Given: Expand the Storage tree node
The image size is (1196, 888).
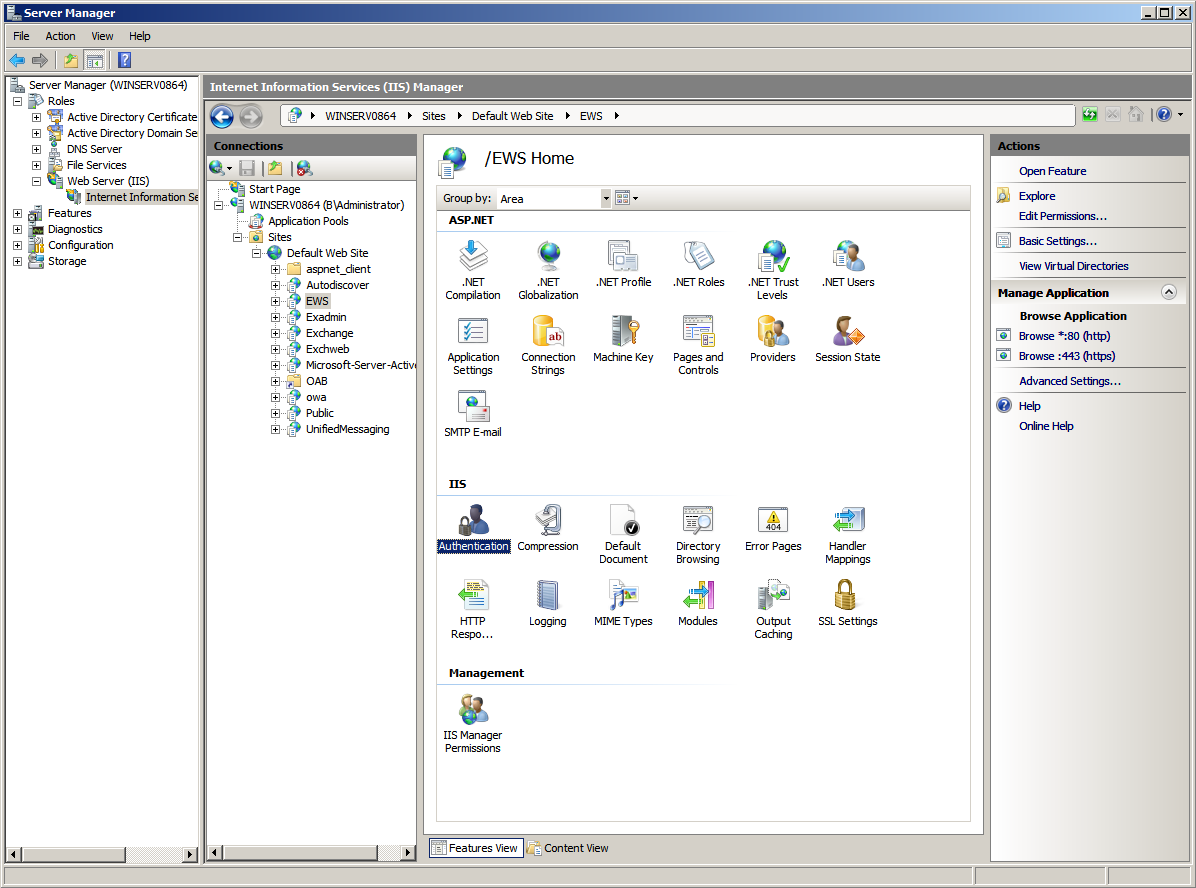Looking at the screenshot, I should pos(17,261).
